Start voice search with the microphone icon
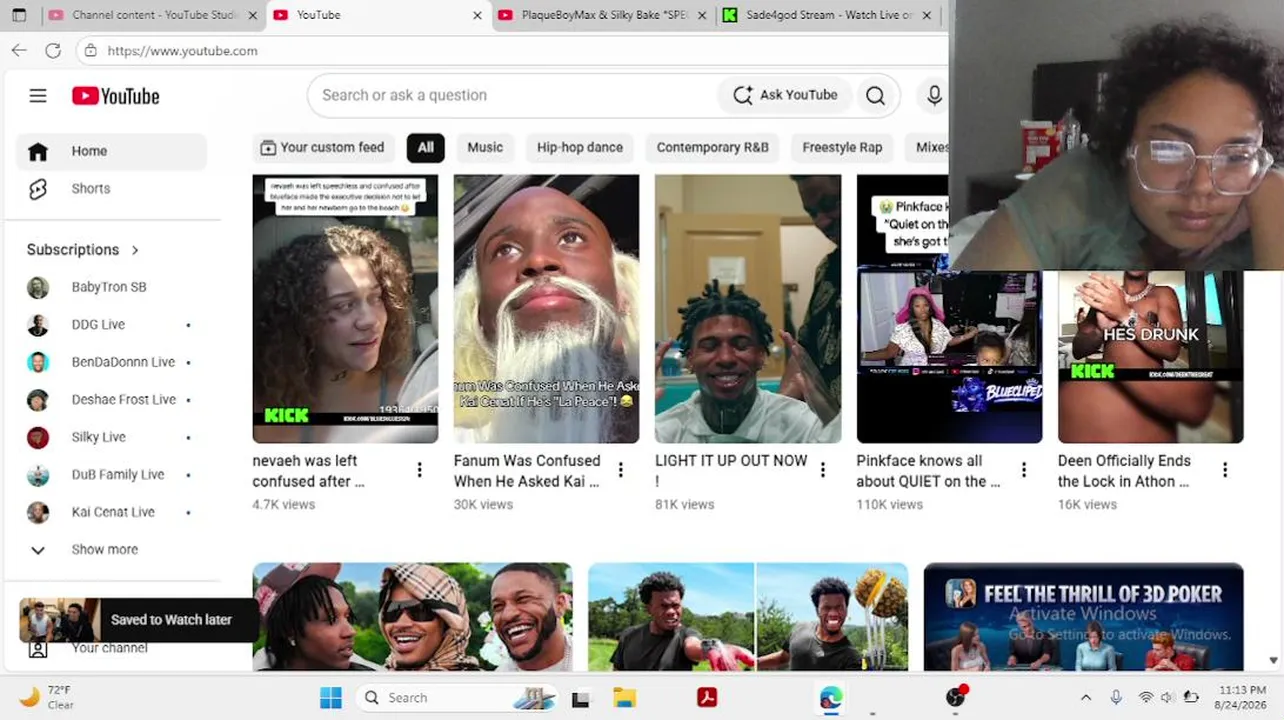The image size is (1284, 720). 934,95
